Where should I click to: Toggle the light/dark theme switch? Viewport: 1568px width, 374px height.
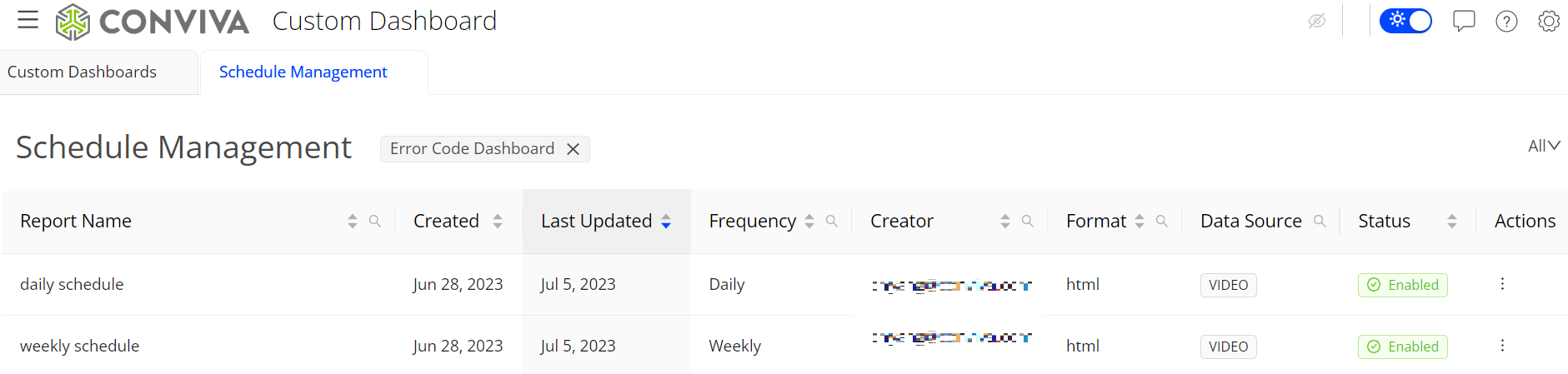click(1405, 21)
